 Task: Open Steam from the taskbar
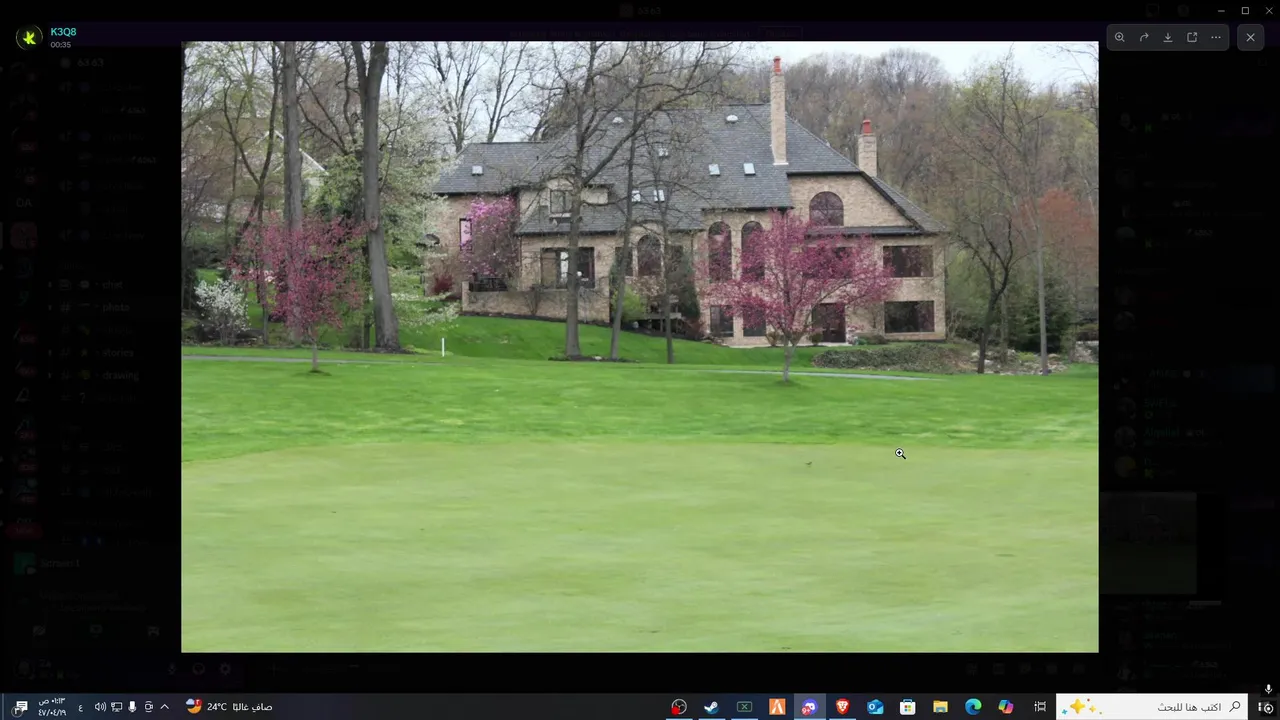(x=711, y=707)
